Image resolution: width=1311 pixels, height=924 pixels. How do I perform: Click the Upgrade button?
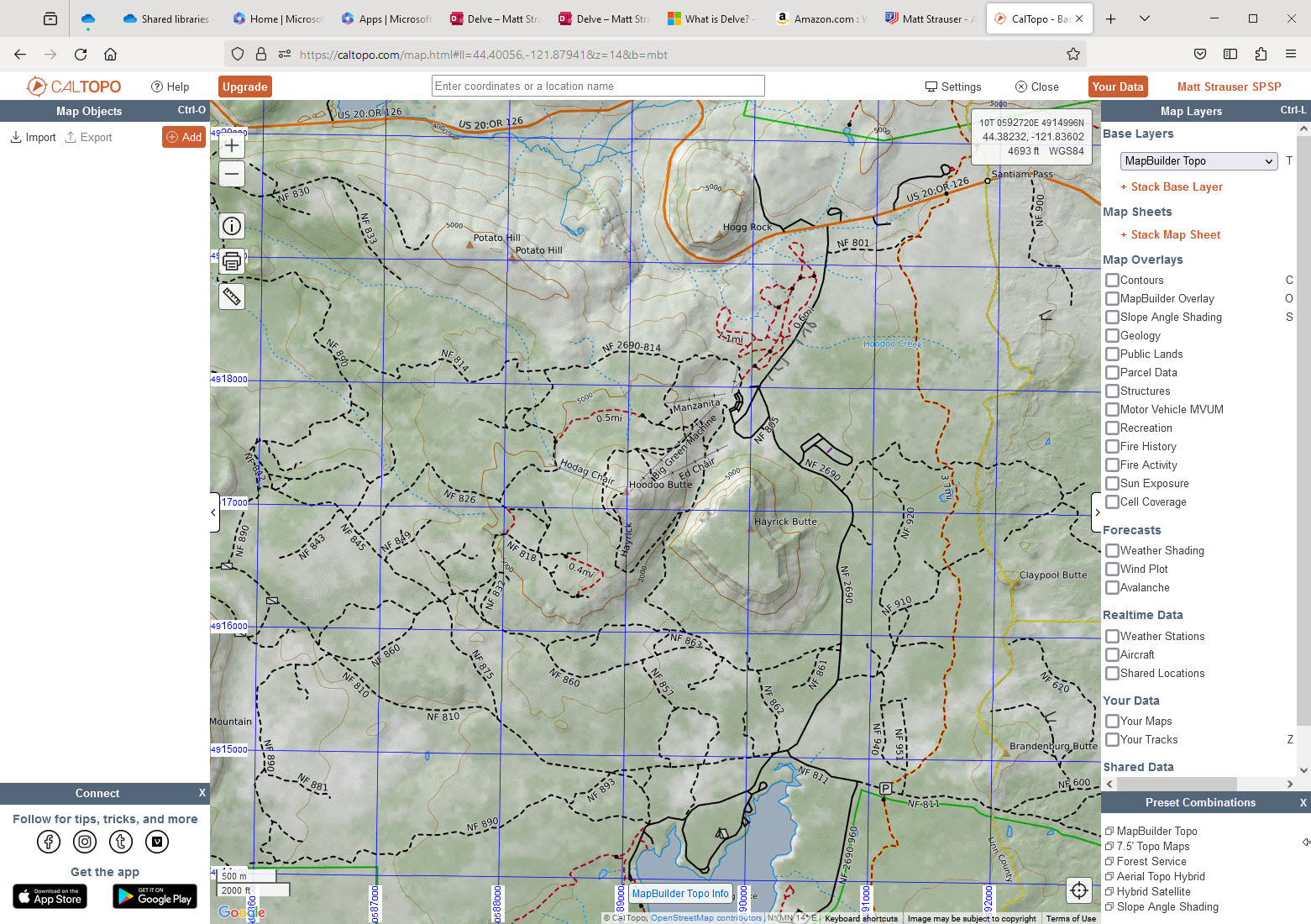click(x=244, y=86)
